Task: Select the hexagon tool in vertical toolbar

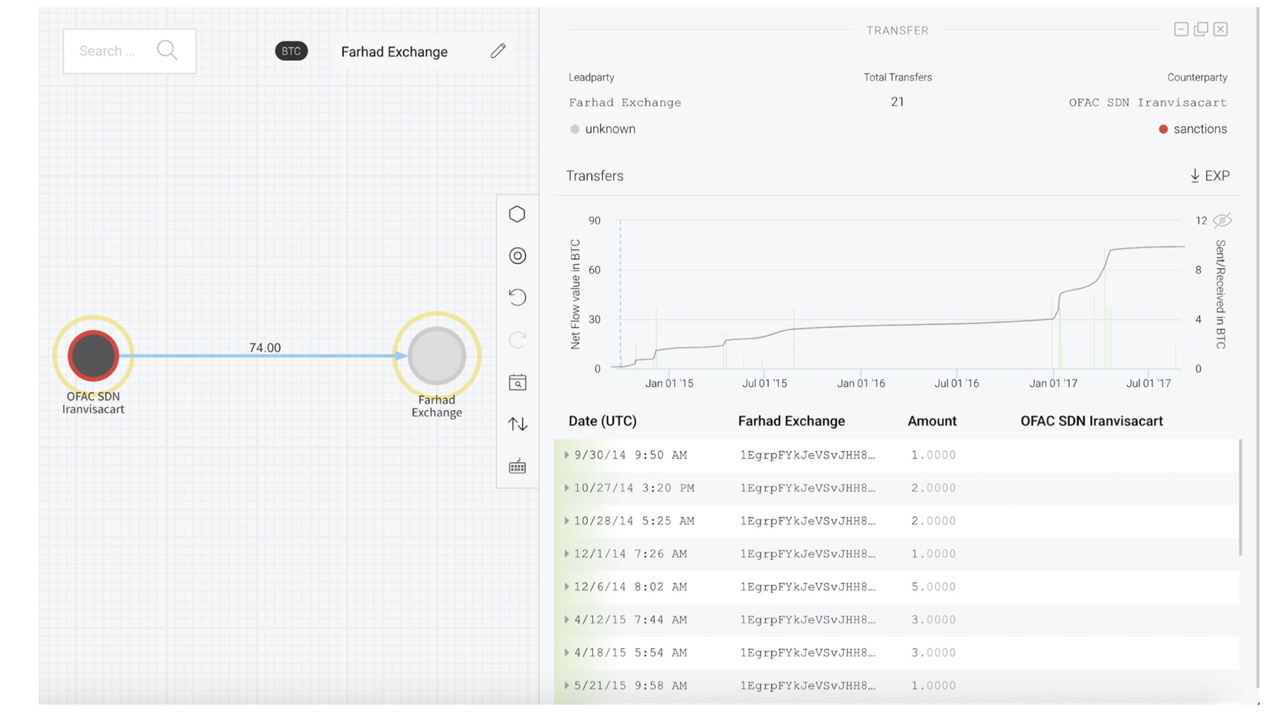Action: [x=517, y=214]
